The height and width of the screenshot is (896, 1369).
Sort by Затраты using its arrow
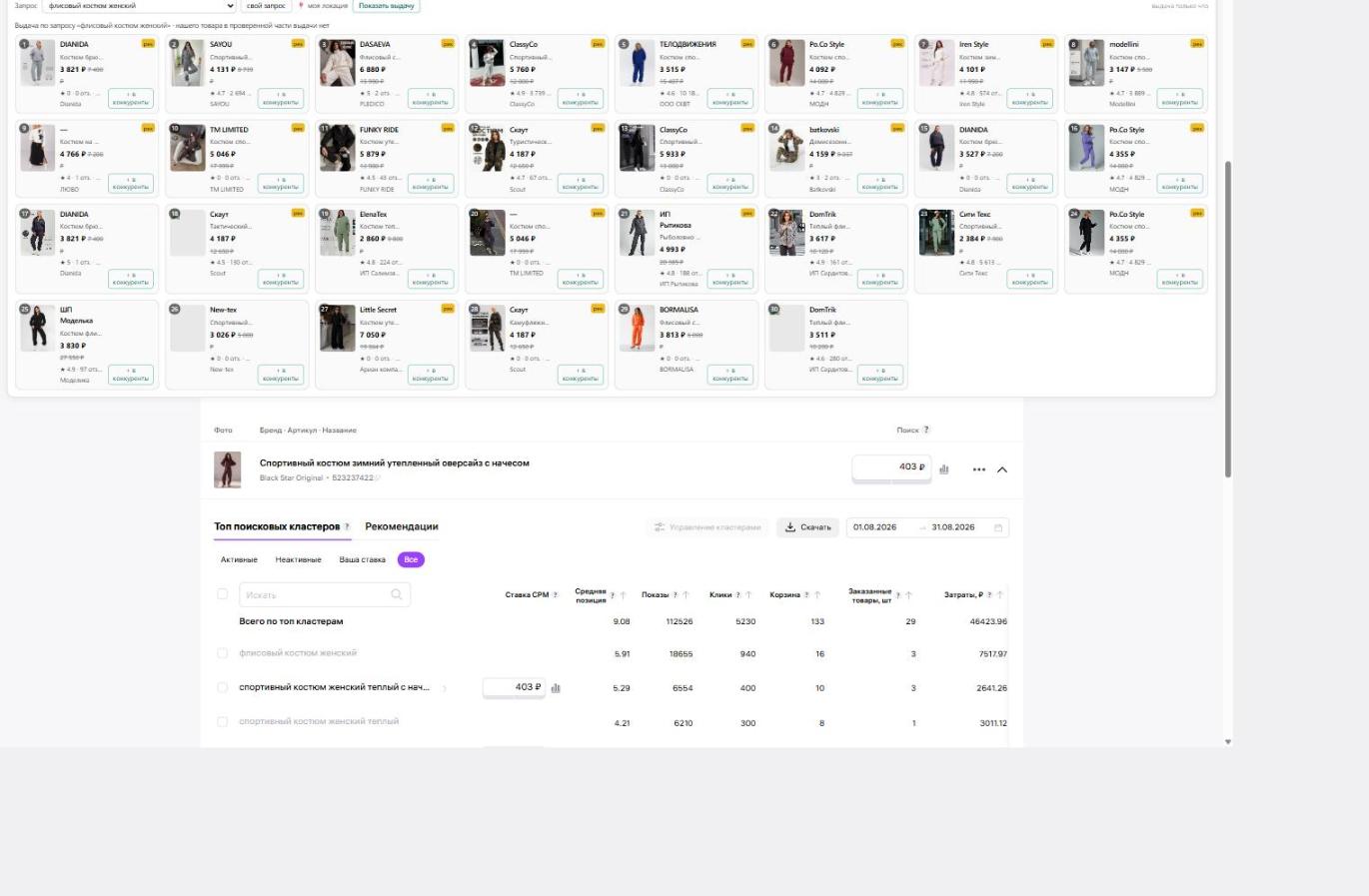pos(1000,594)
